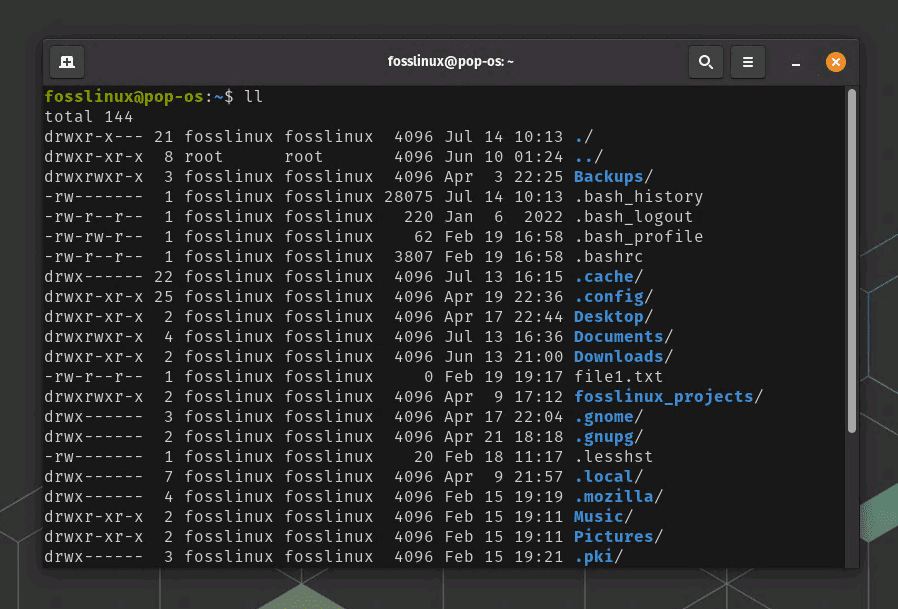Minimize the terminal window
The image size is (898, 609).
tap(795, 62)
